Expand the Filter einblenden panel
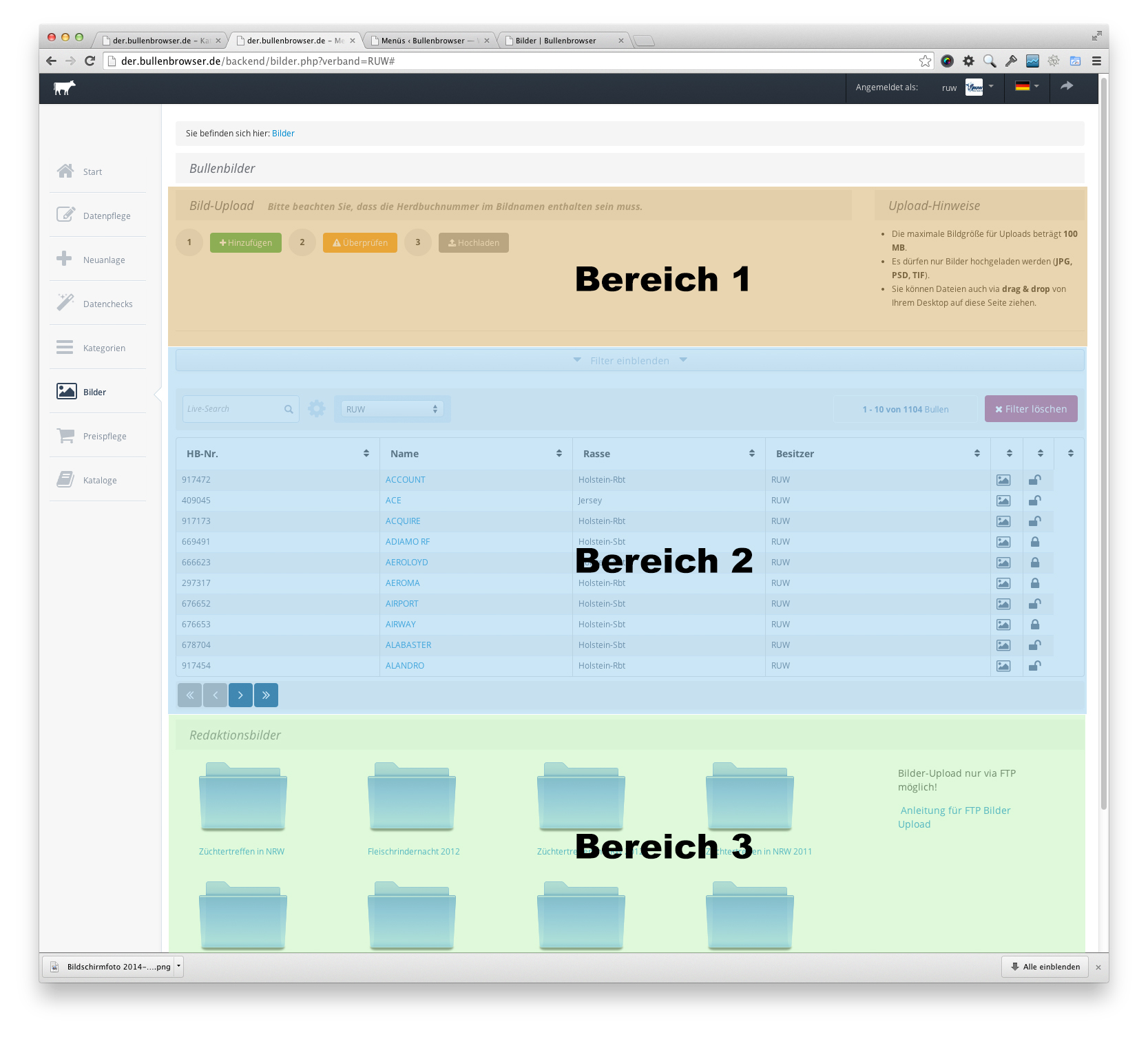 (629, 360)
